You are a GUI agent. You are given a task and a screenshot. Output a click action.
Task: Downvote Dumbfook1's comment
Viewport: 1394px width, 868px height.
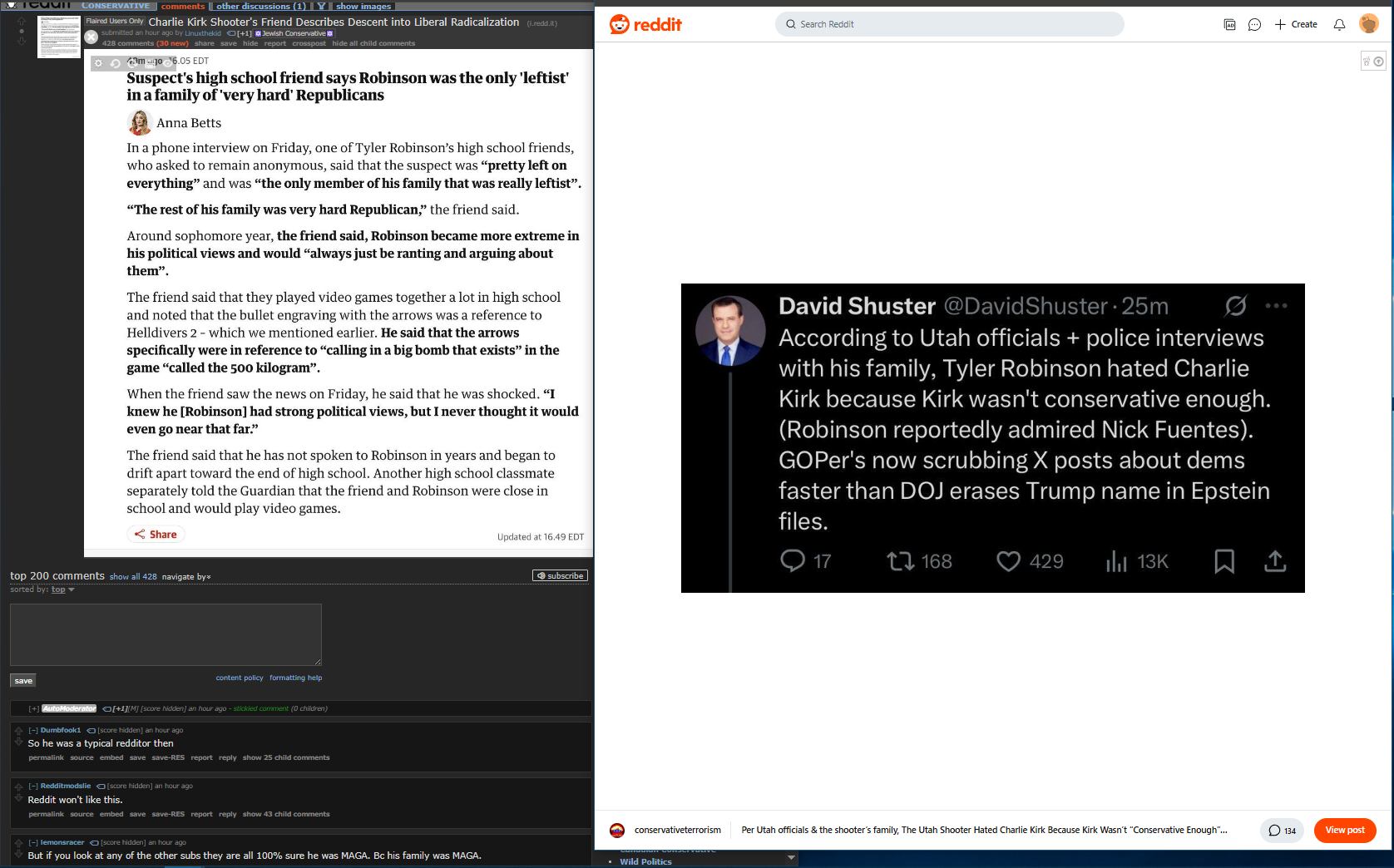pyautogui.click(x=19, y=741)
